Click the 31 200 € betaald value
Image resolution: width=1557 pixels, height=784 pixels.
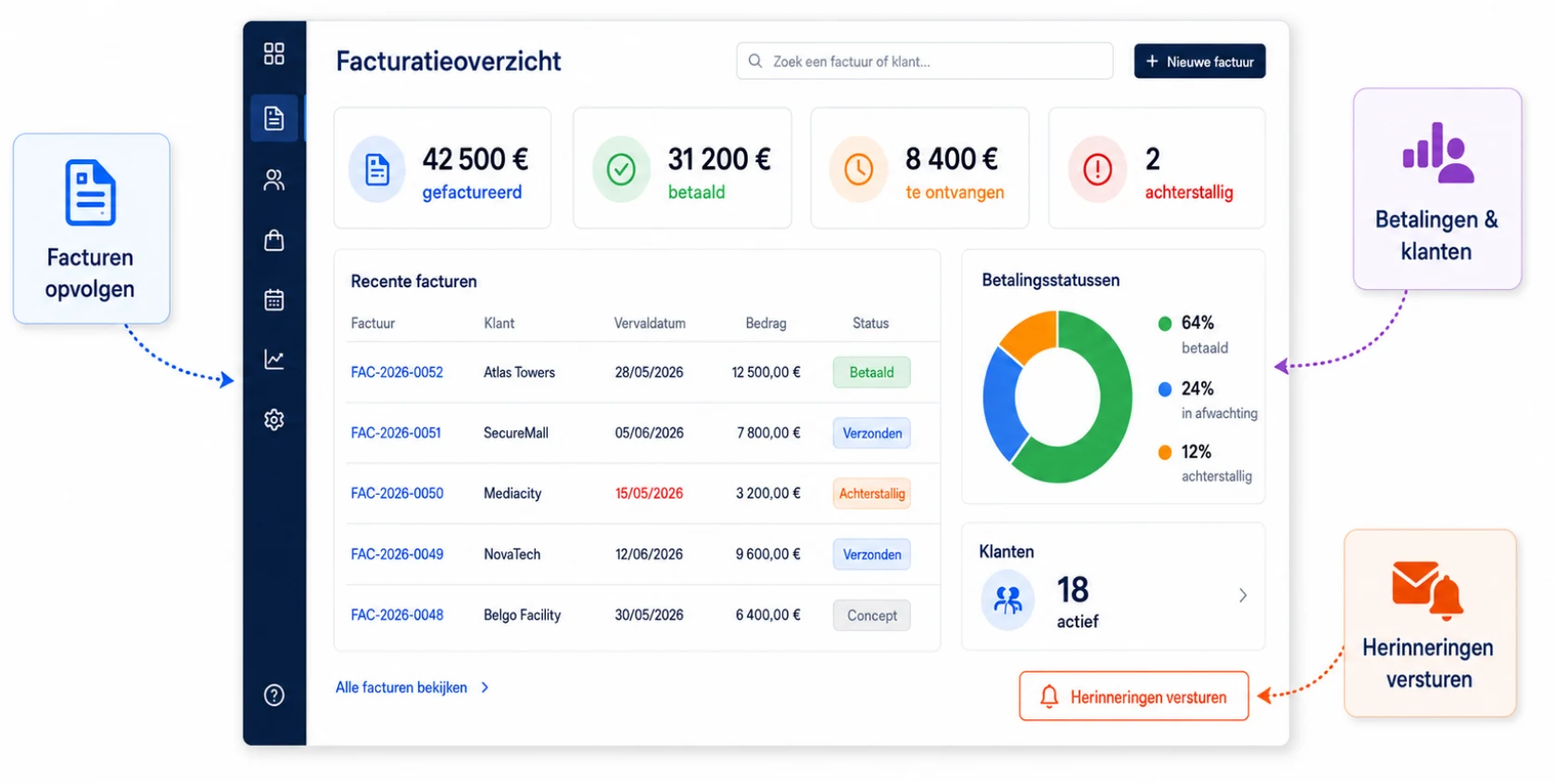[x=719, y=159]
